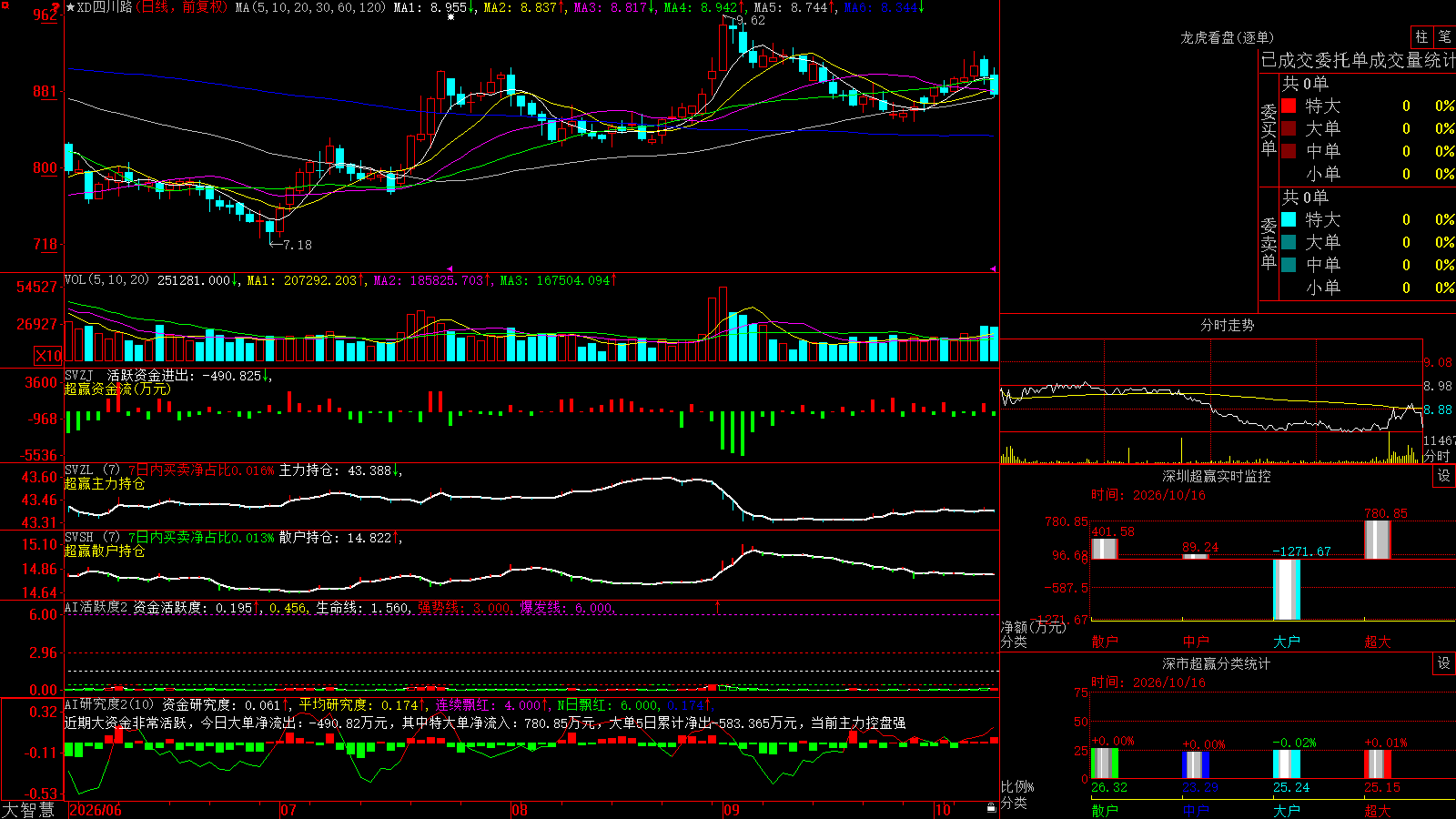Click teal 中单 swatch under 委卖单
This screenshot has height=819, width=1456.
click(1289, 265)
